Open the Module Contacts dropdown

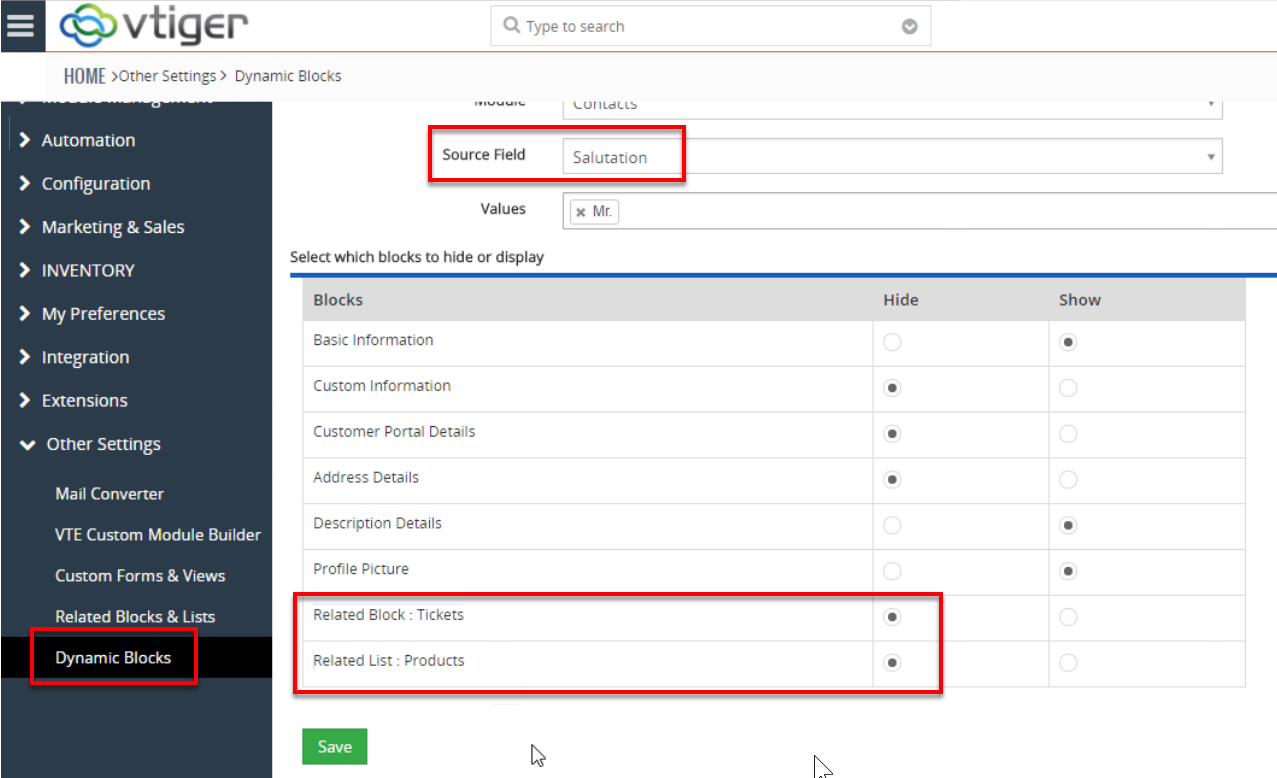click(x=892, y=106)
